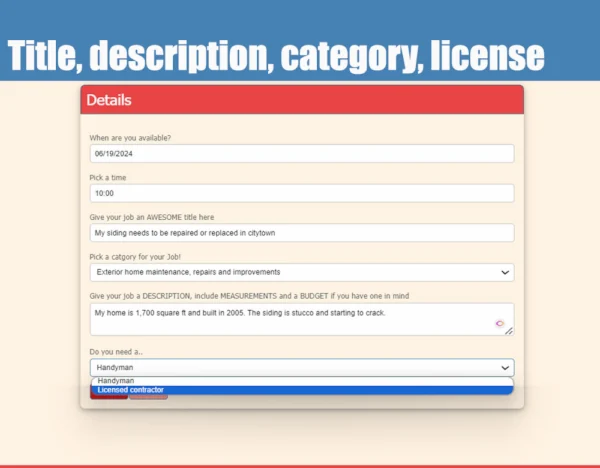
Task: Click the pink circular icon in description box
Action: (500, 323)
